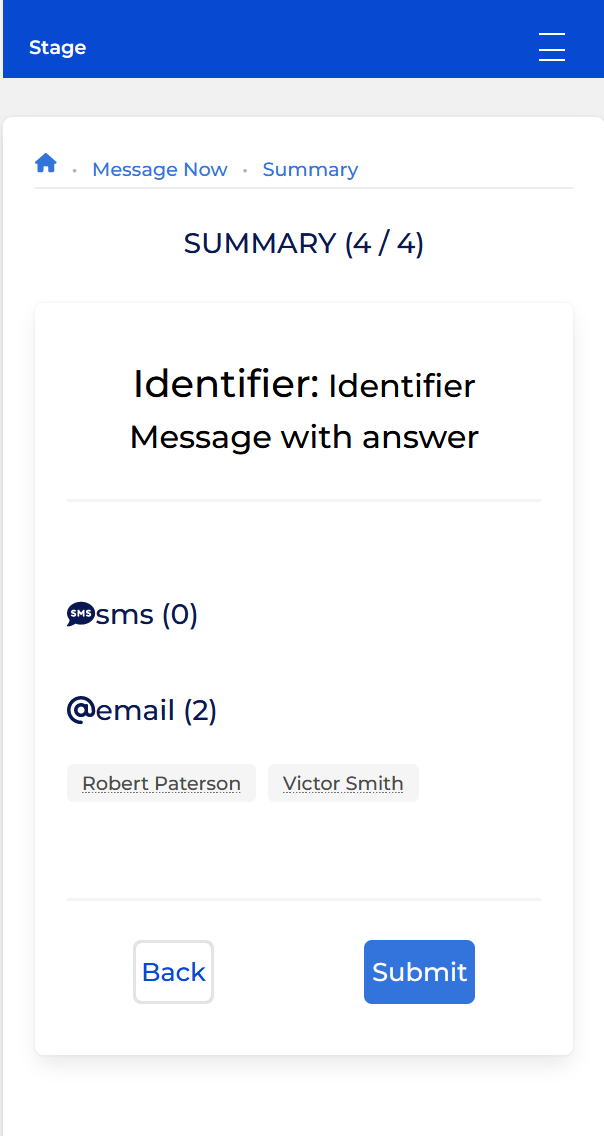Click dot separator before Summary breadcrumb
The width and height of the screenshot is (604, 1136).
(245, 171)
